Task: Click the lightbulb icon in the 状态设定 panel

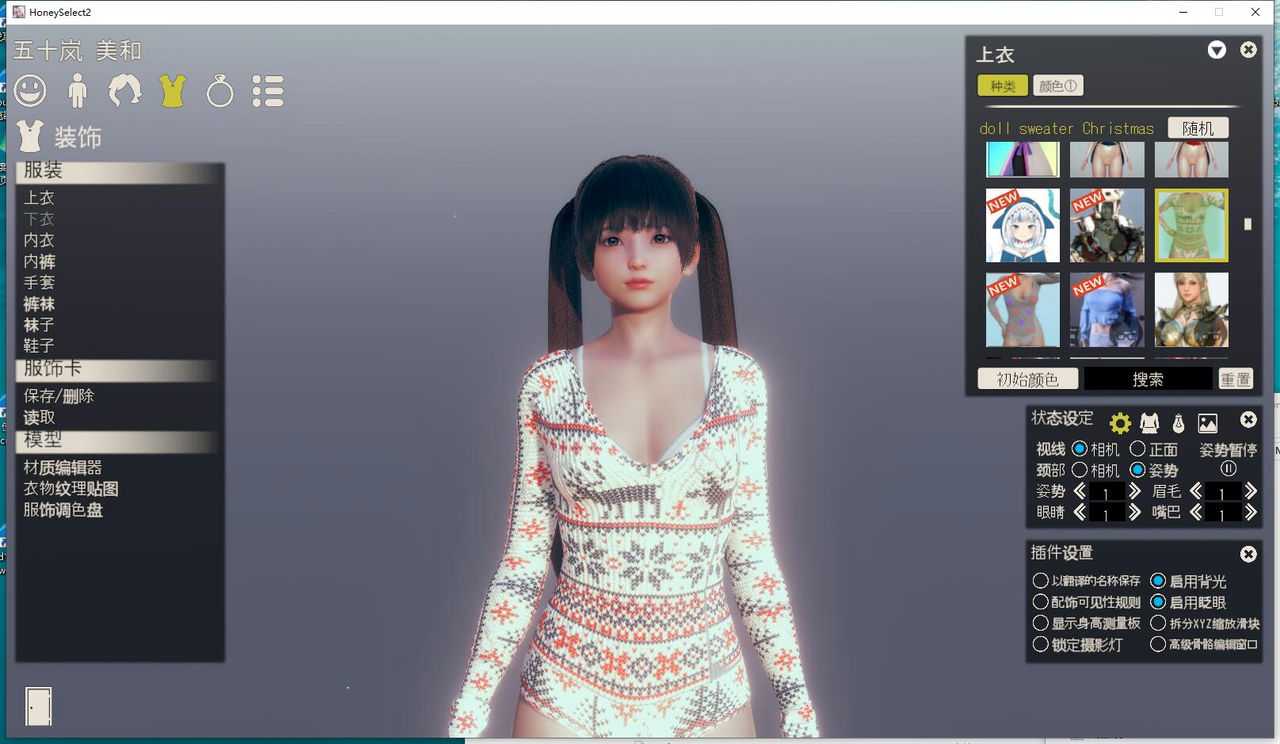Action: [x=1179, y=422]
